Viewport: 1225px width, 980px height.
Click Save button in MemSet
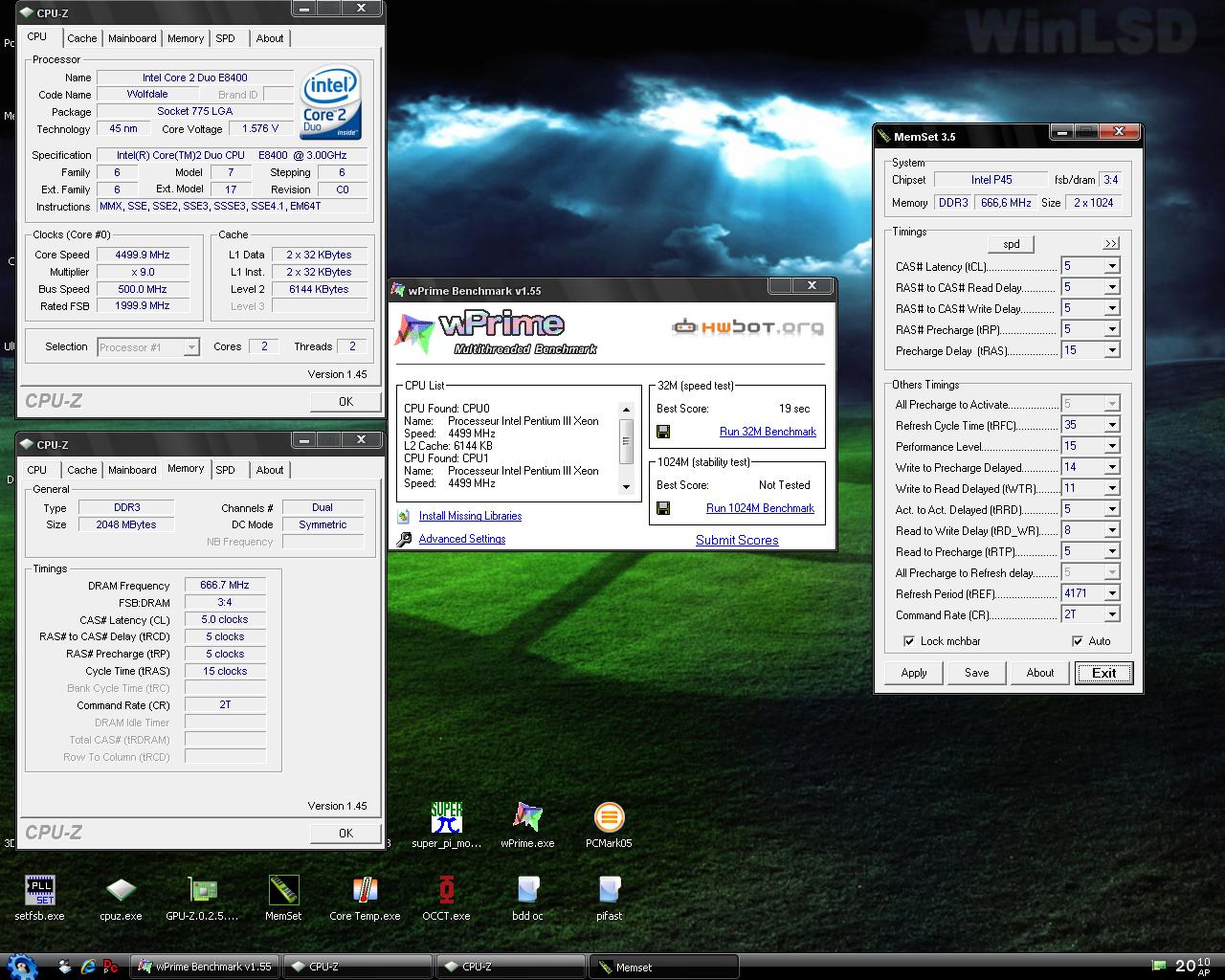coord(977,673)
